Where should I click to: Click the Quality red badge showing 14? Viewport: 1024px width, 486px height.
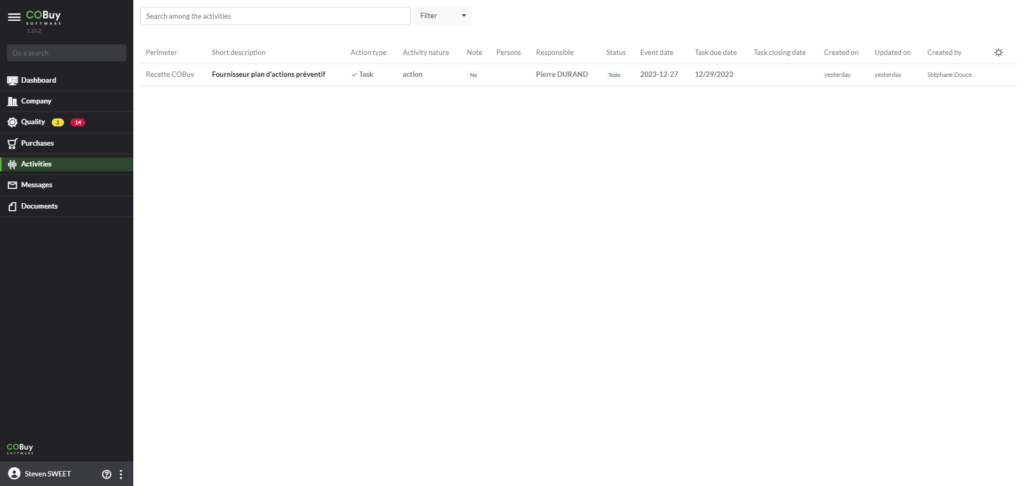coord(77,122)
